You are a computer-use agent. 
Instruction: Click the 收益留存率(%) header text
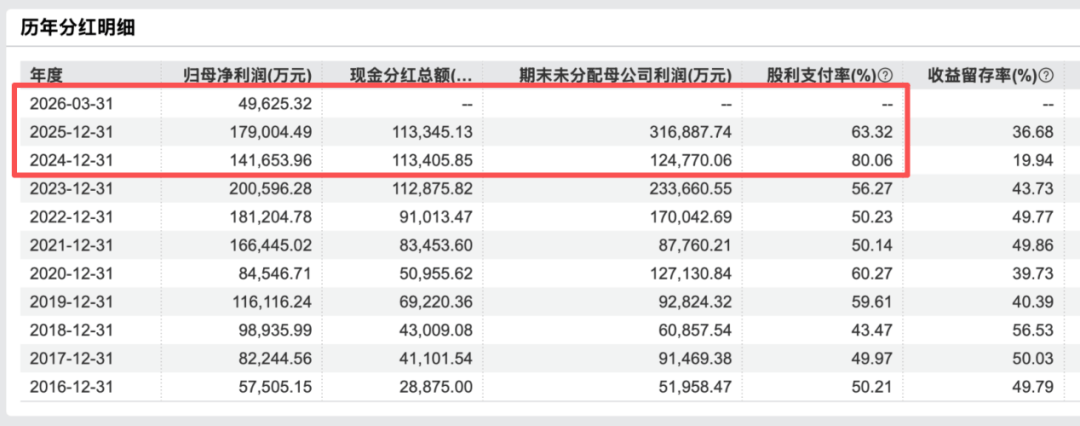tap(983, 76)
